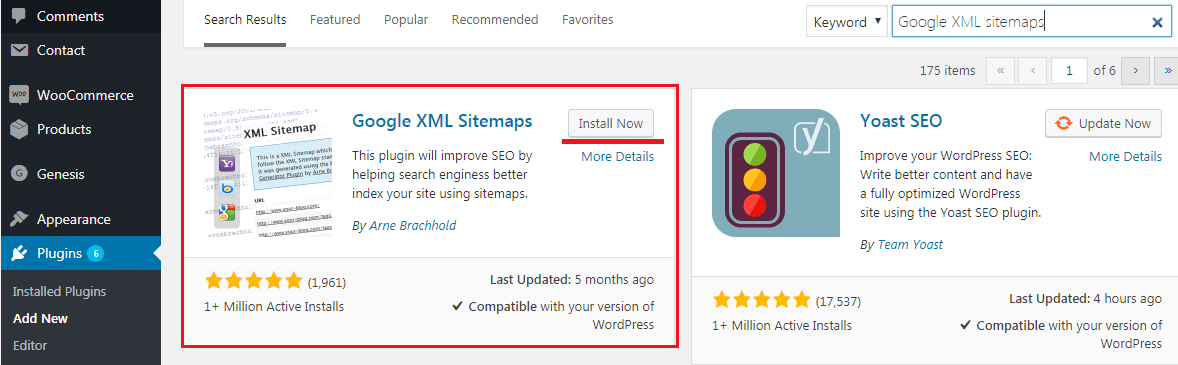This screenshot has height=365, width=1178.
Task: Open the Recommended tab
Action: click(x=495, y=20)
